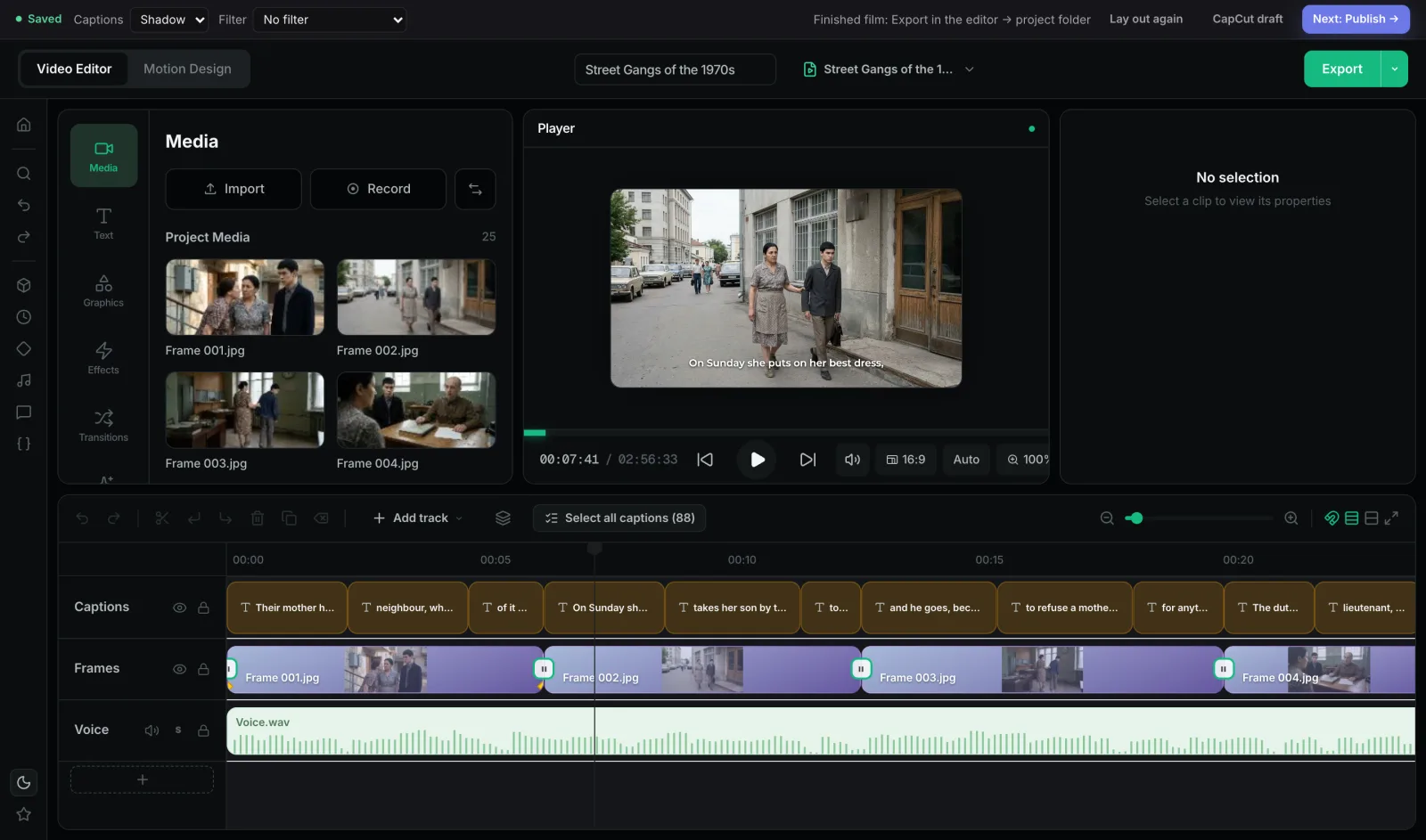The height and width of the screenshot is (840, 1426).
Task: Open the Effects panel
Action: 103,357
